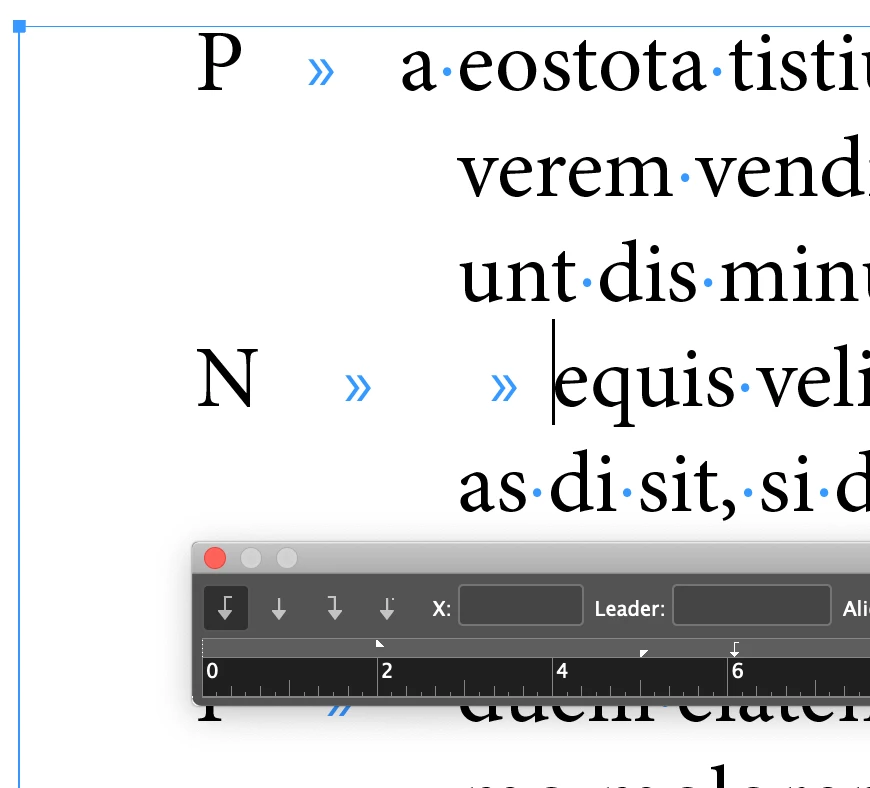Click the letter P in the first paragraph
This screenshot has height=788, width=870.
(220, 61)
